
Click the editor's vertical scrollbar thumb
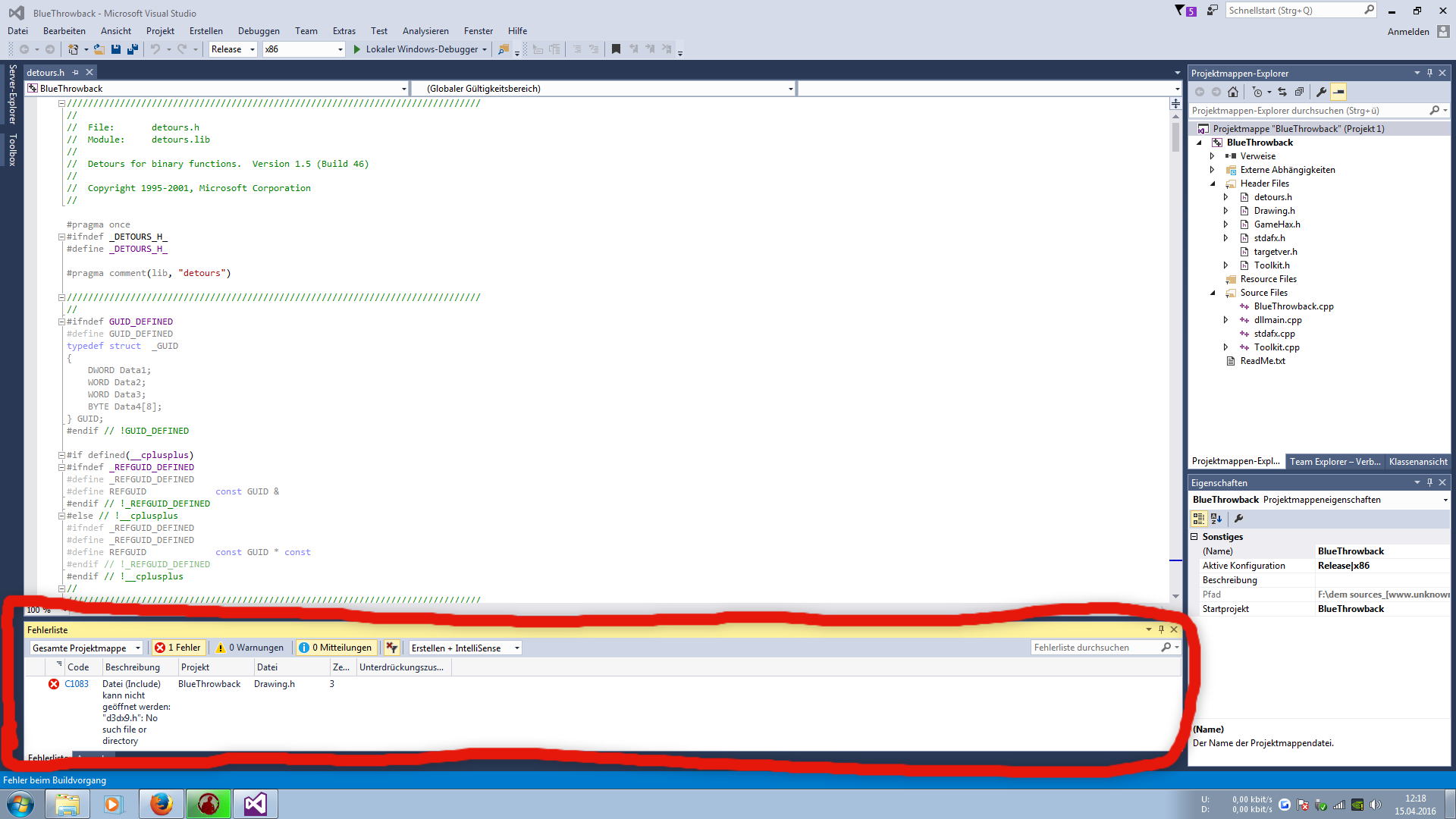point(1175,136)
